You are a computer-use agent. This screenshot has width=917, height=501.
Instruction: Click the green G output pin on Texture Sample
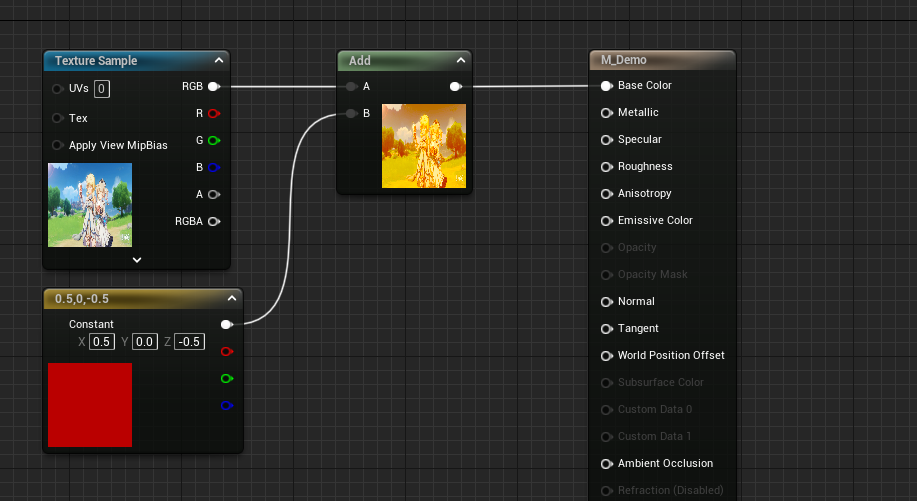[x=213, y=141]
